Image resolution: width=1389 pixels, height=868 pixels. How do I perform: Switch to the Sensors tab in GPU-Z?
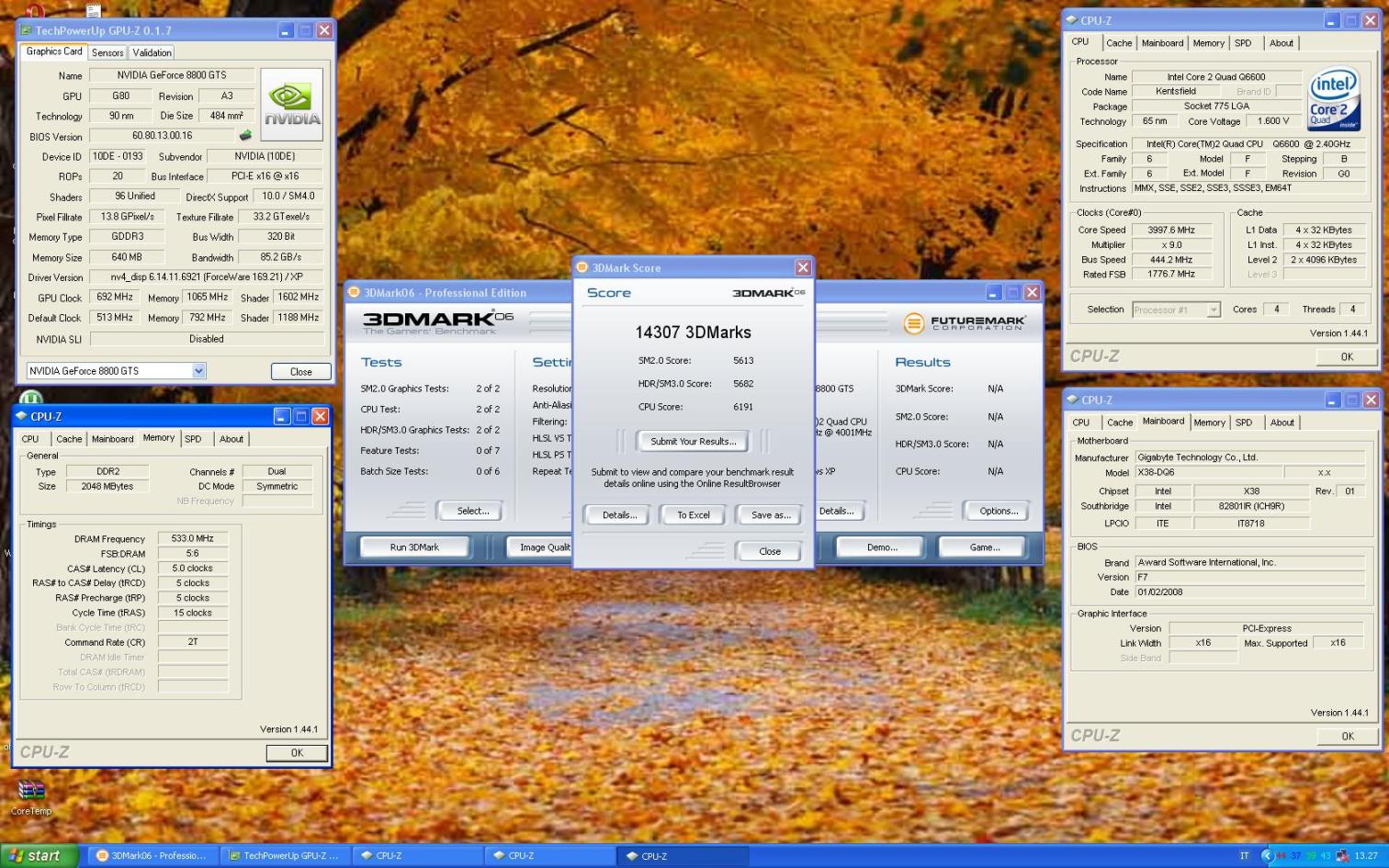tap(107, 52)
